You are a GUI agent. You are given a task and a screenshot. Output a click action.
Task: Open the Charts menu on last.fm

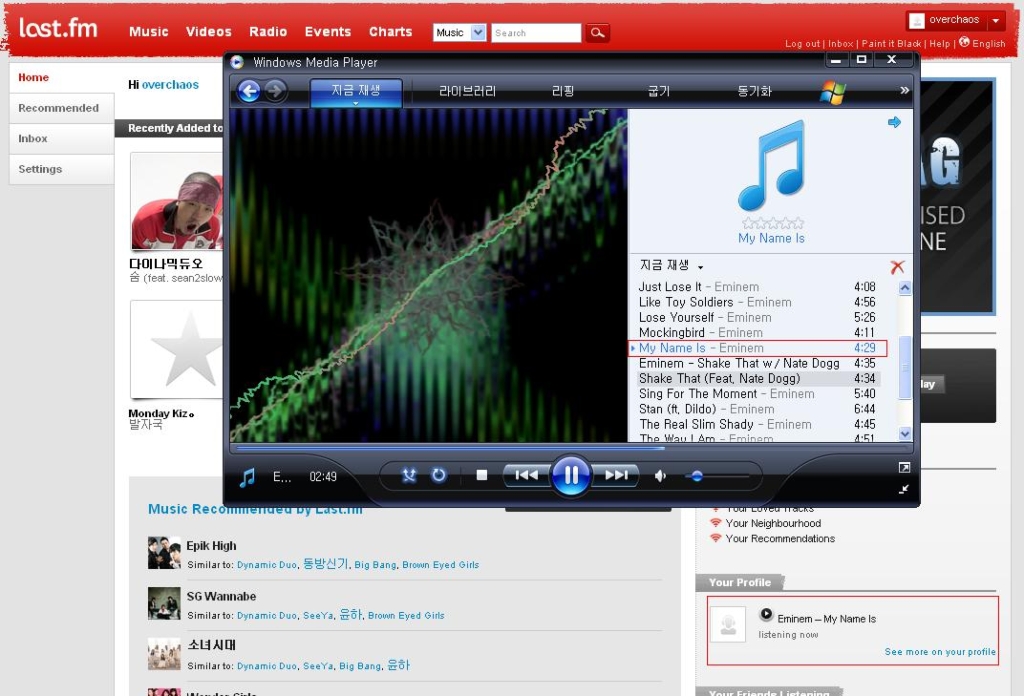pyautogui.click(x=391, y=31)
